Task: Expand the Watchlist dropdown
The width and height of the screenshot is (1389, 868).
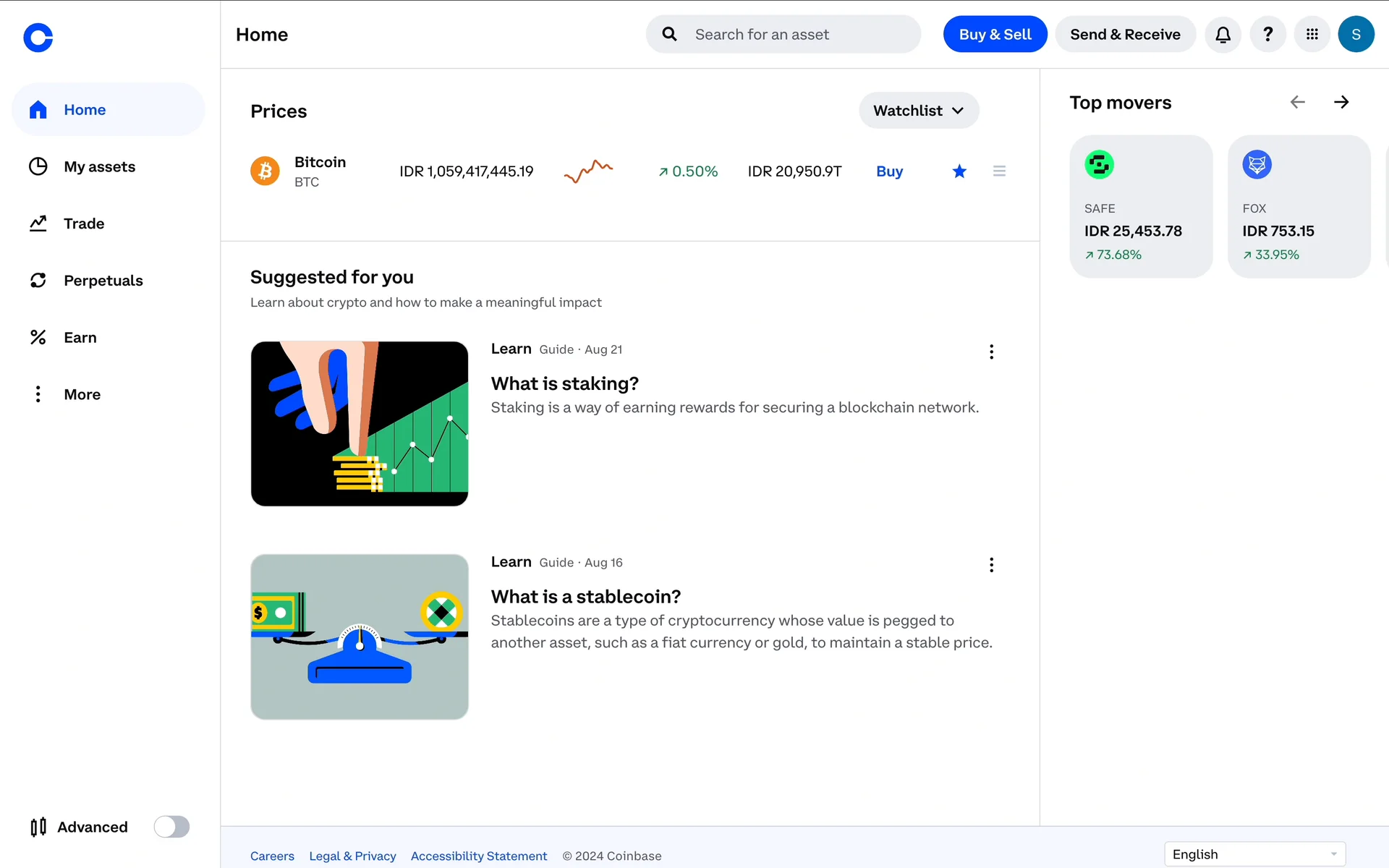Action: 919,111
